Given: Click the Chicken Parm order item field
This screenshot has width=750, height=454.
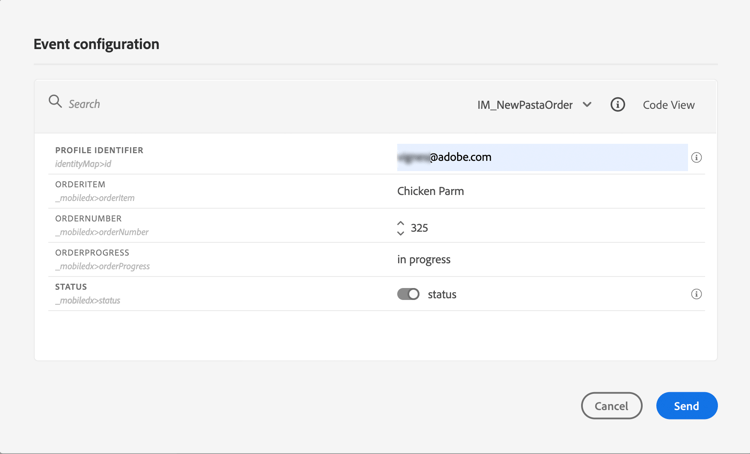Looking at the screenshot, I should click(x=431, y=191).
